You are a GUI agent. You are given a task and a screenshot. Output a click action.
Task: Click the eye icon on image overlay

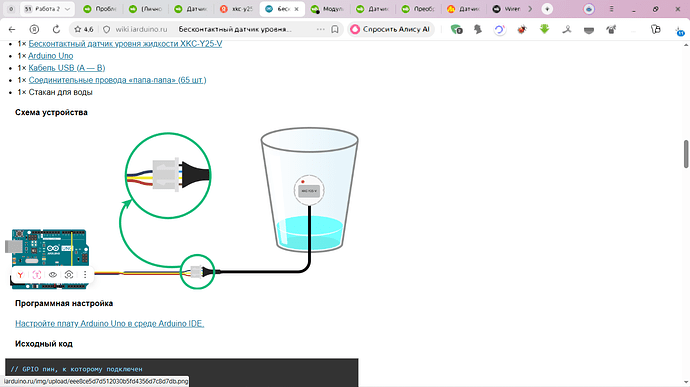pyautogui.click(x=53, y=275)
